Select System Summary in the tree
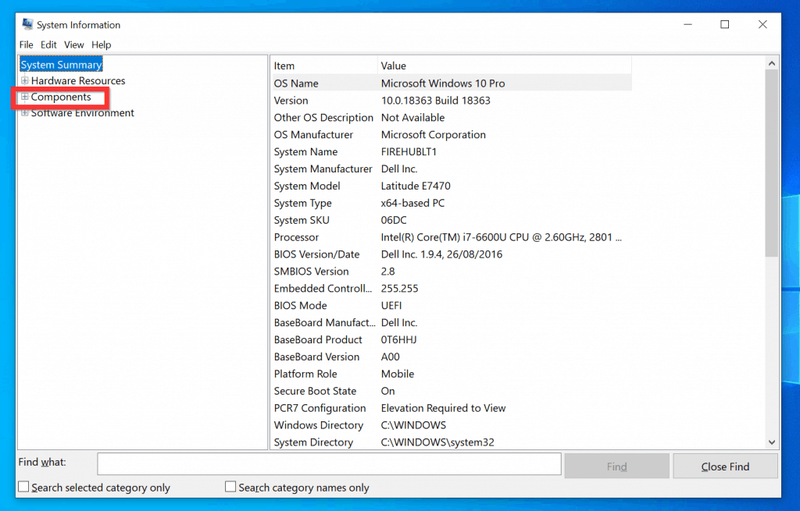Viewport: 800px width, 511px height. [x=61, y=65]
